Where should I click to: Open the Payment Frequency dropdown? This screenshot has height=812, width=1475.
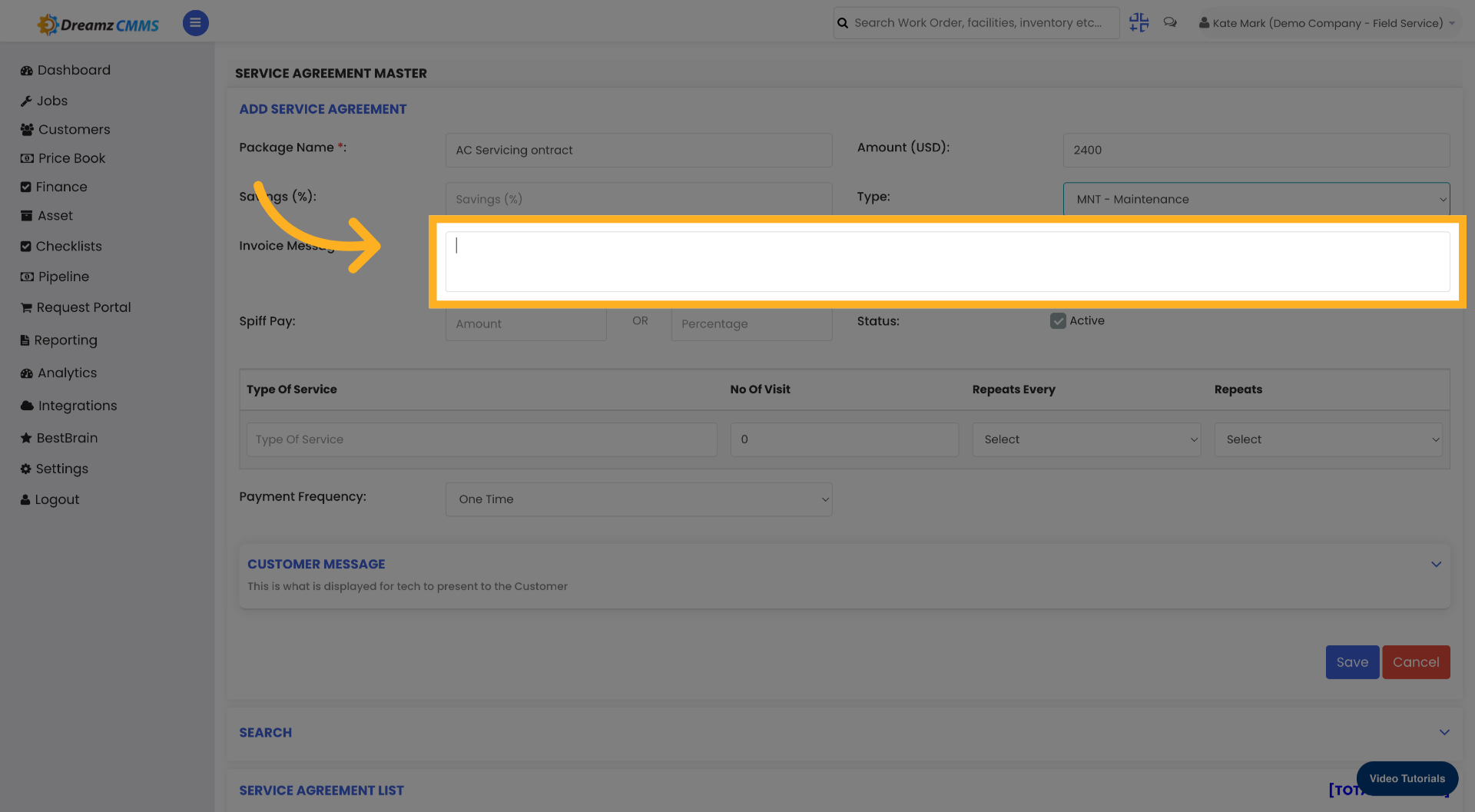[x=638, y=499]
